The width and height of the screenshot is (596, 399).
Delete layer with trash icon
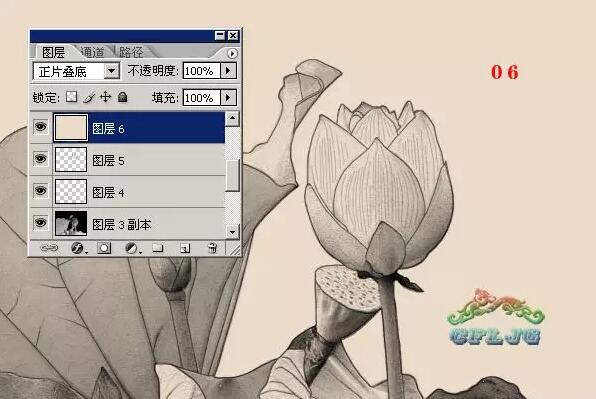point(212,248)
